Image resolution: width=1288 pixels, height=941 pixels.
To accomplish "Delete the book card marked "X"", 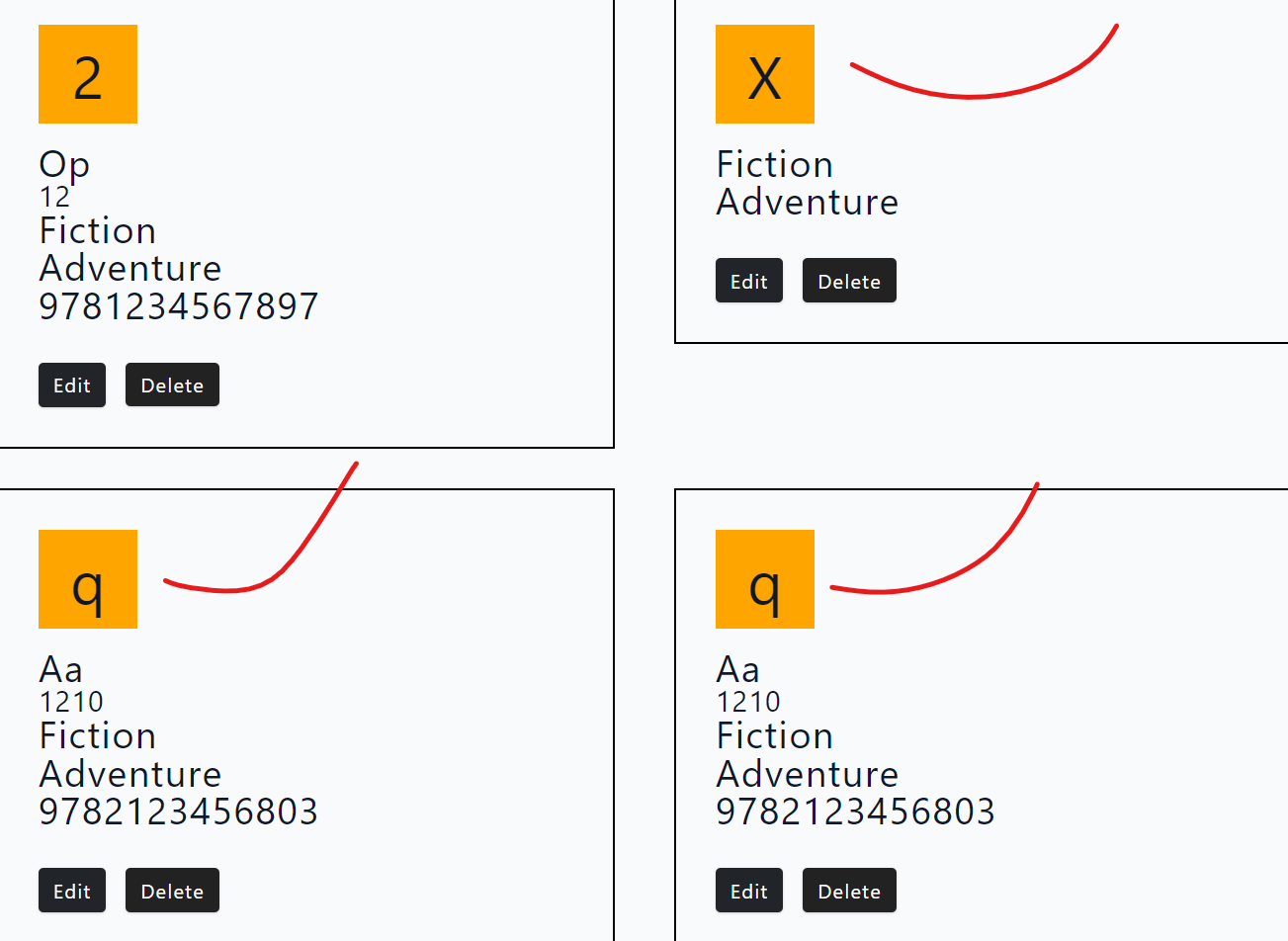I will [x=849, y=281].
